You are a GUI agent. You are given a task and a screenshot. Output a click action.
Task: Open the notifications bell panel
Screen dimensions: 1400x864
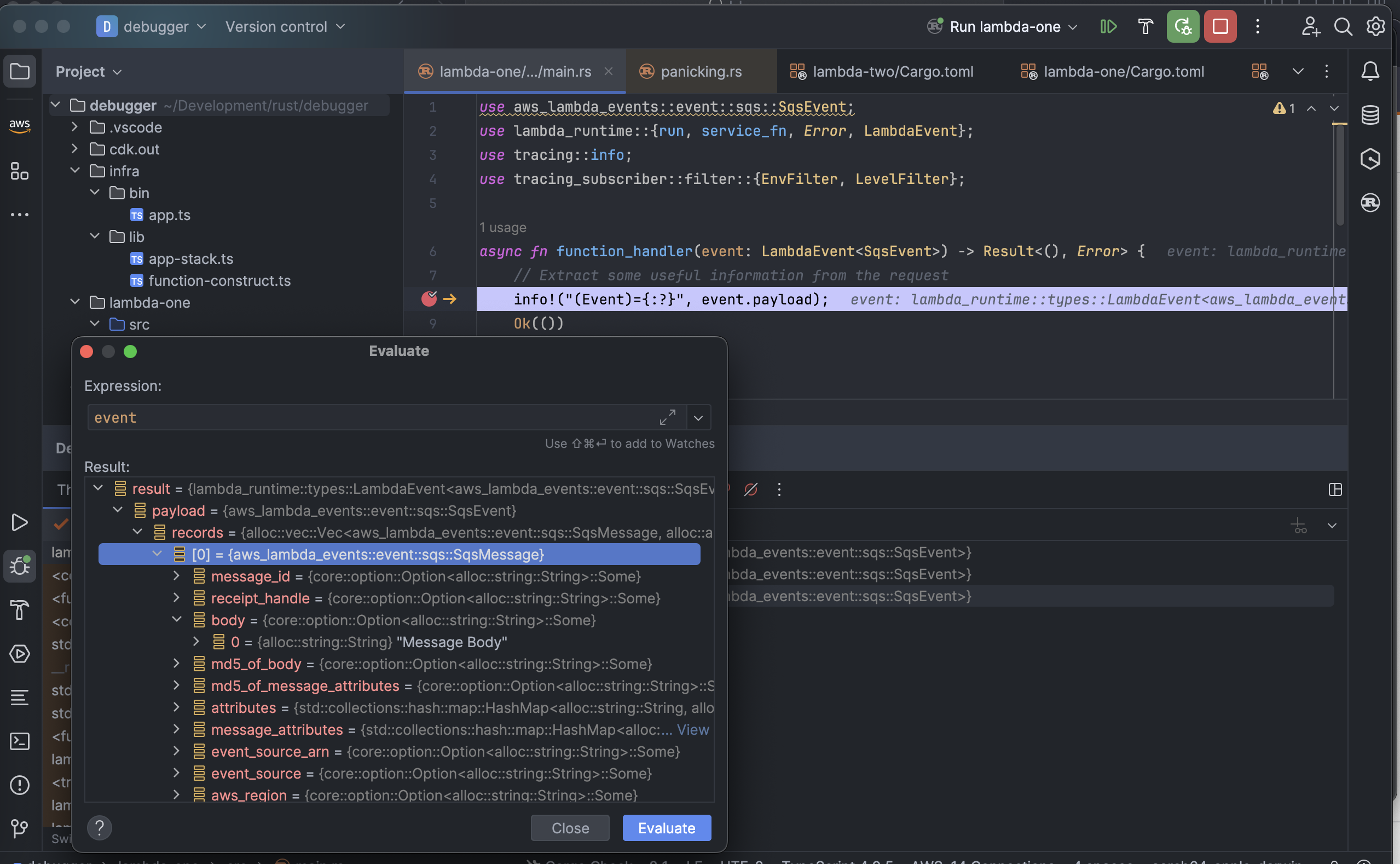coord(1372,71)
